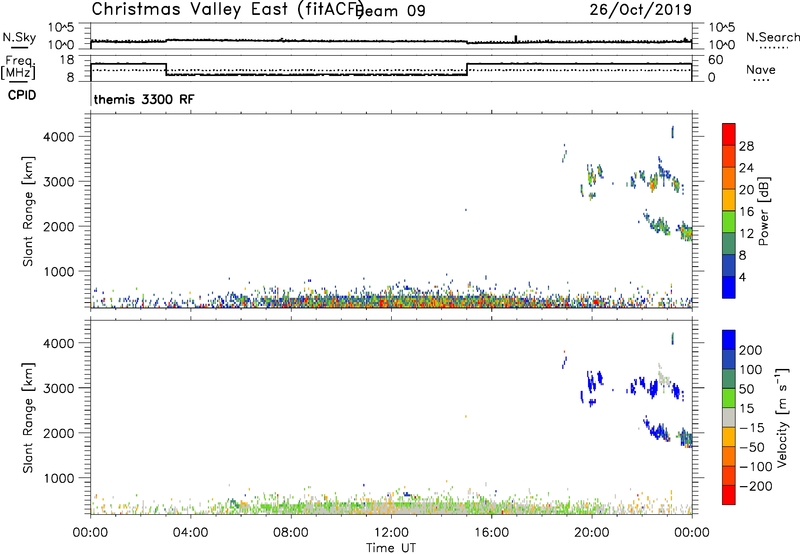Select the text themis 3300 RF
Viewport: 800px width, 554px height.
[x=144, y=99]
